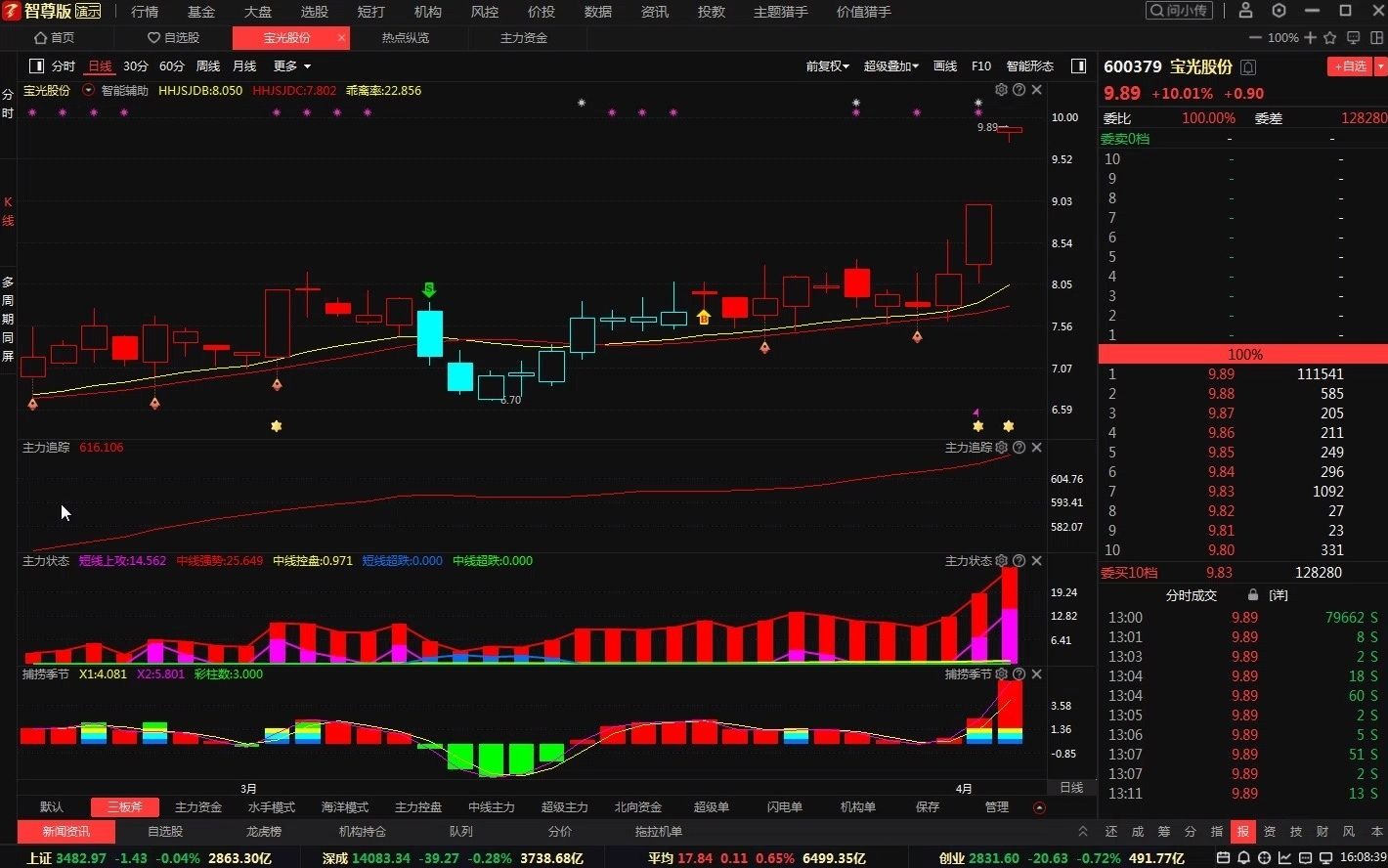The image size is (1388, 868).
Task: Select the 周线 period
Action: click(x=208, y=66)
